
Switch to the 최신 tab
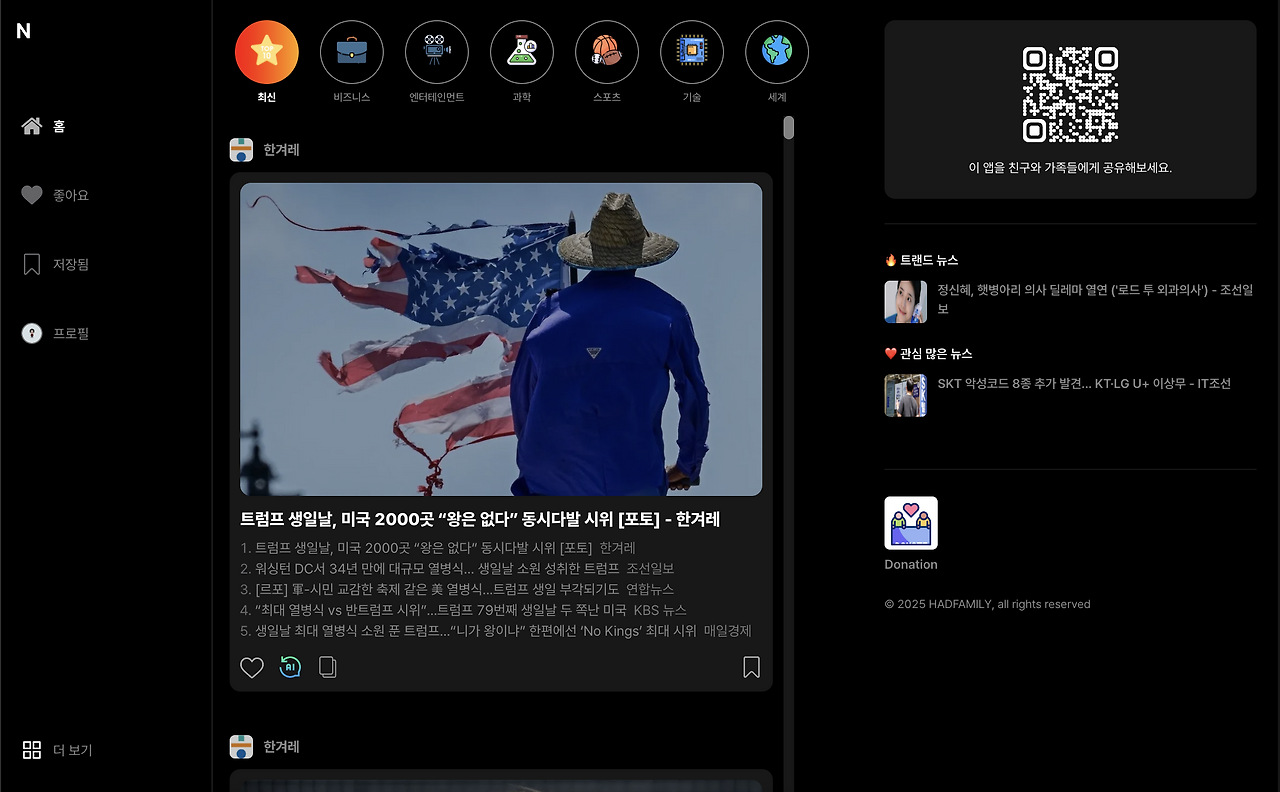click(266, 52)
